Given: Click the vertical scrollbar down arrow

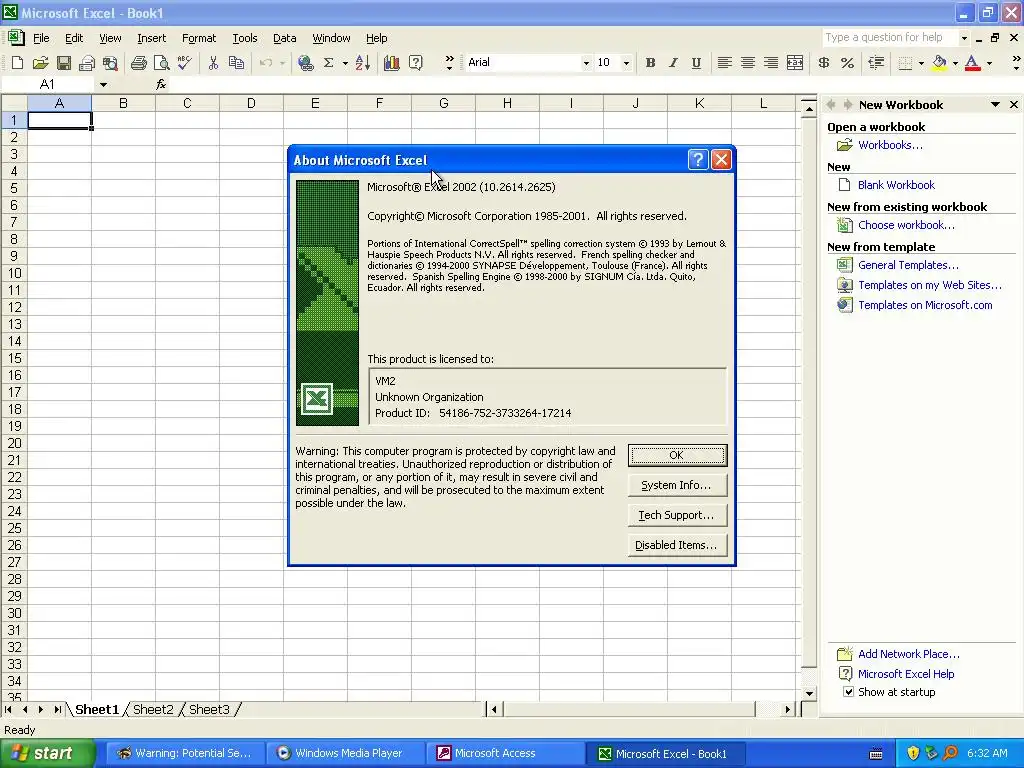Looking at the screenshot, I should coord(809,694).
